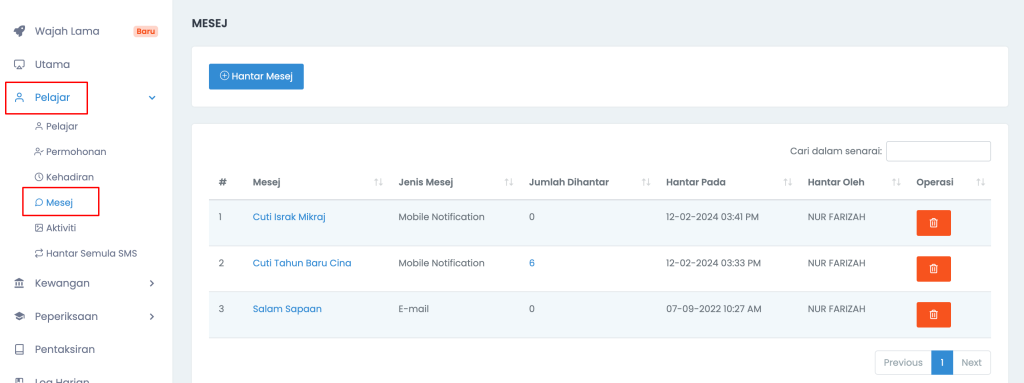
Task: Open the Cuti Tahun Baru Cina link
Action: 302,263
